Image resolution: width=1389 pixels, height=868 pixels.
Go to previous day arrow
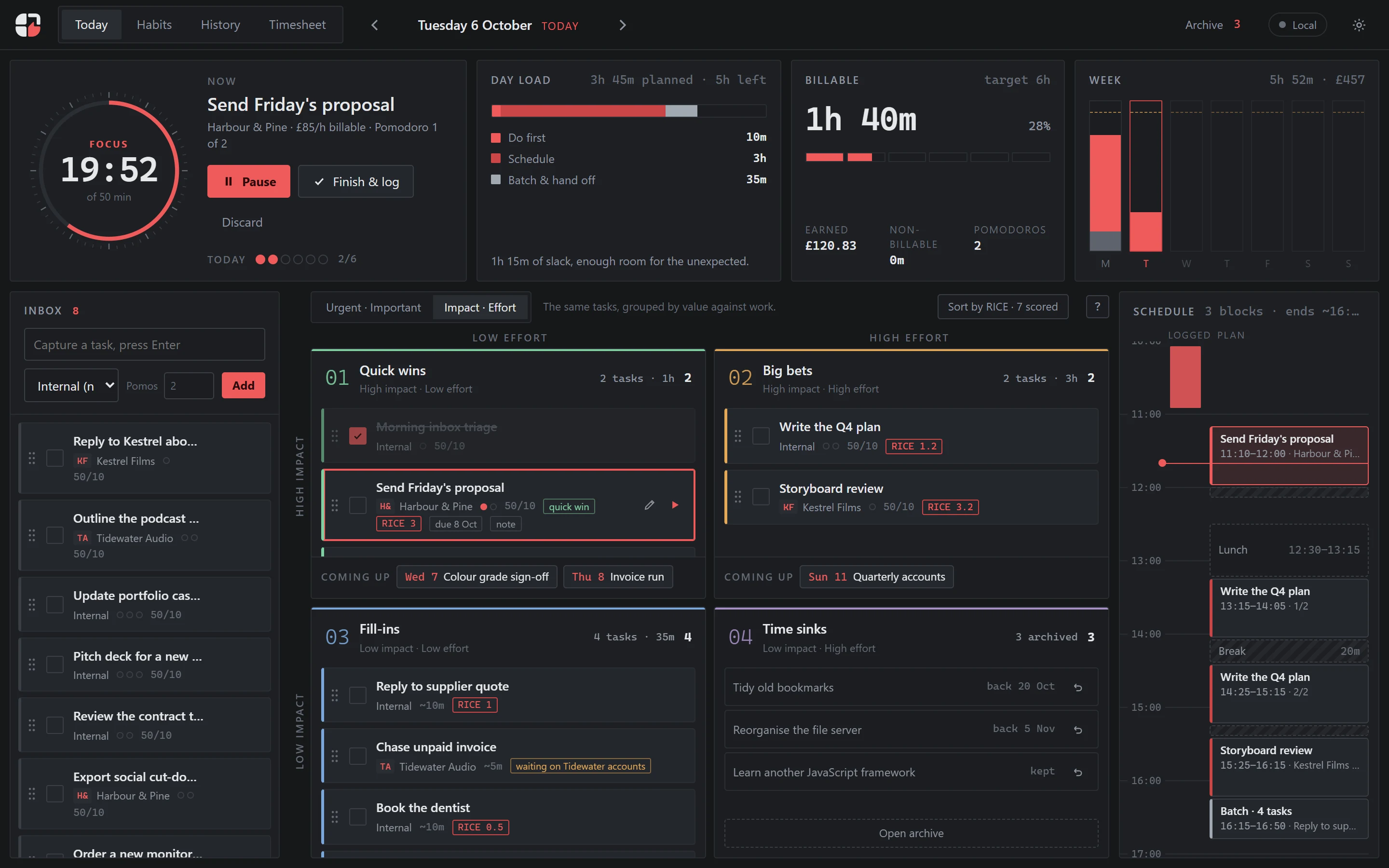374,25
